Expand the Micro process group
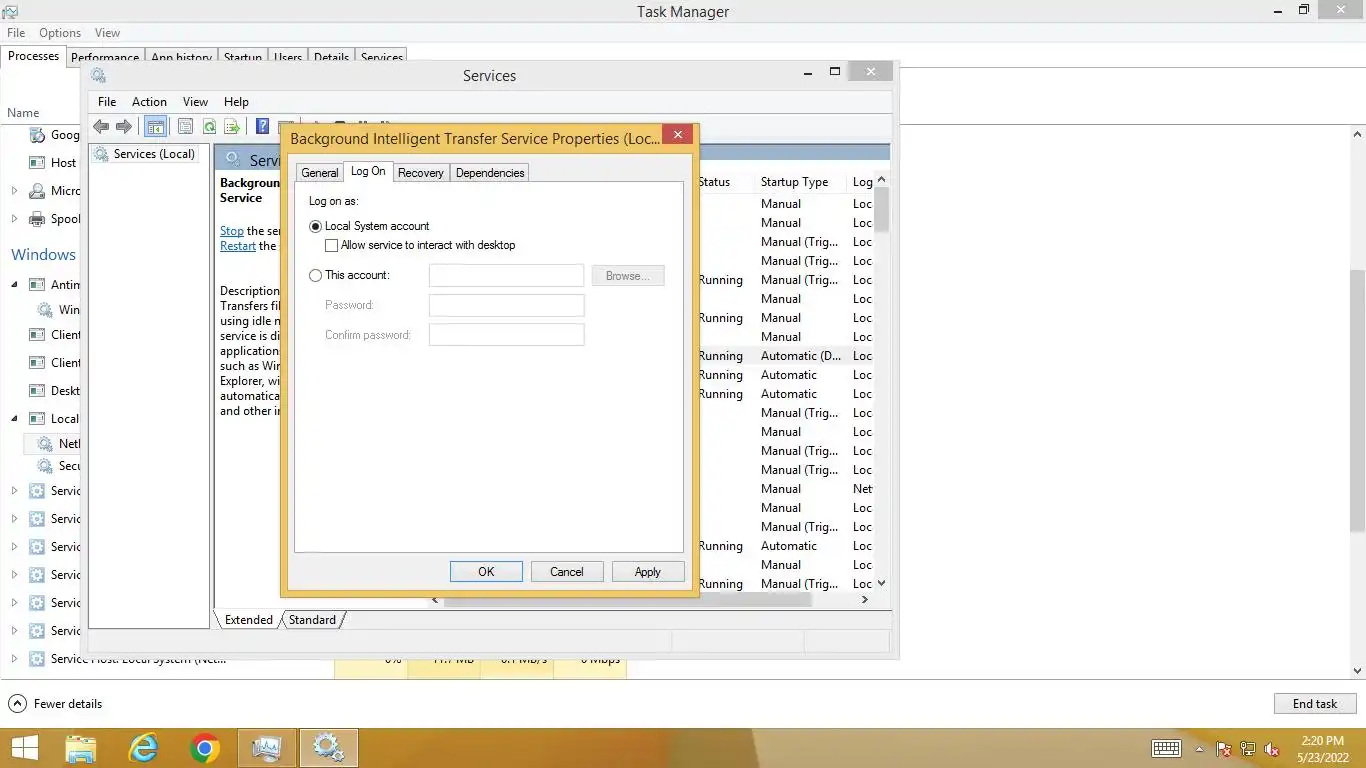 click(14, 191)
